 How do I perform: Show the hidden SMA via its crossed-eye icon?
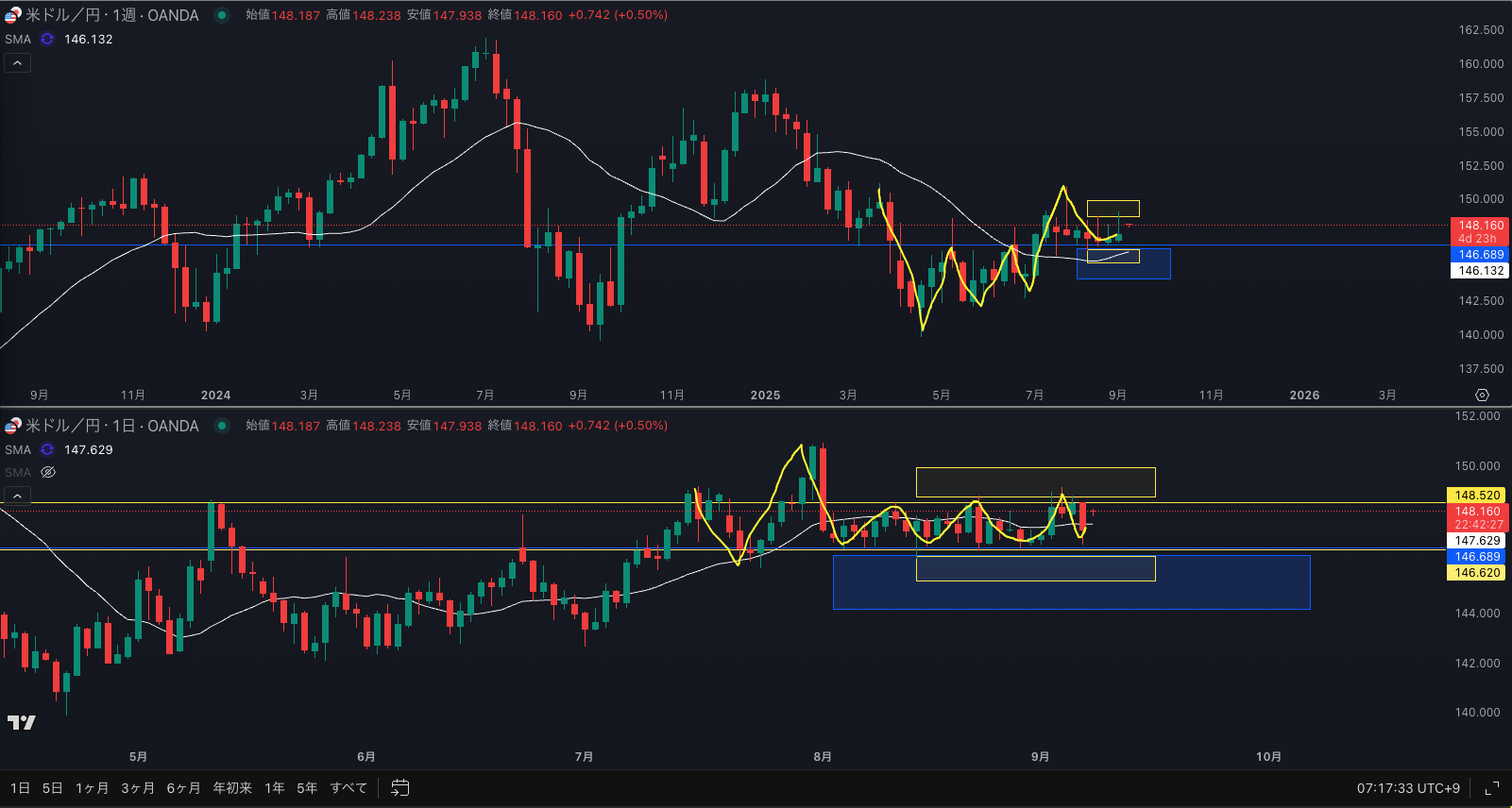tap(48, 472)
